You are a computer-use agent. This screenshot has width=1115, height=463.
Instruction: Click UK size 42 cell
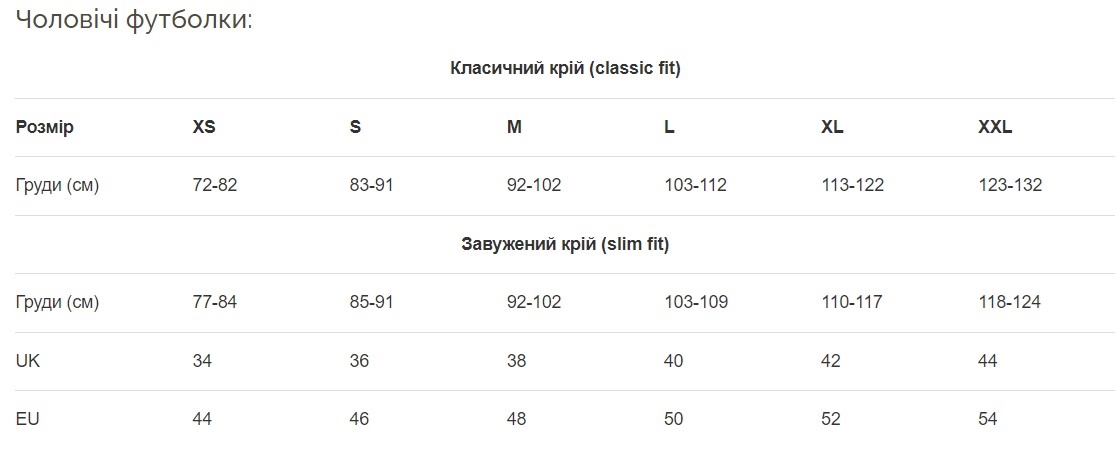[x=831, y=361]
